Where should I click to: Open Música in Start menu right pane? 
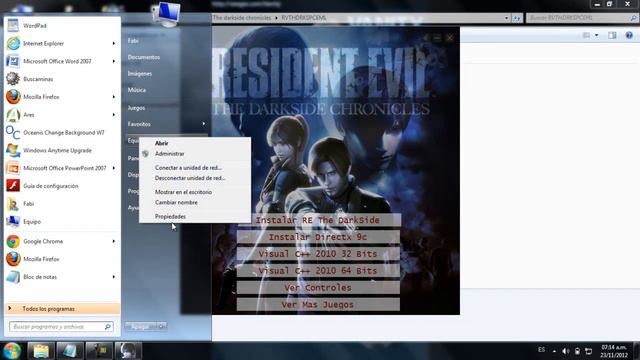(137, 90)
